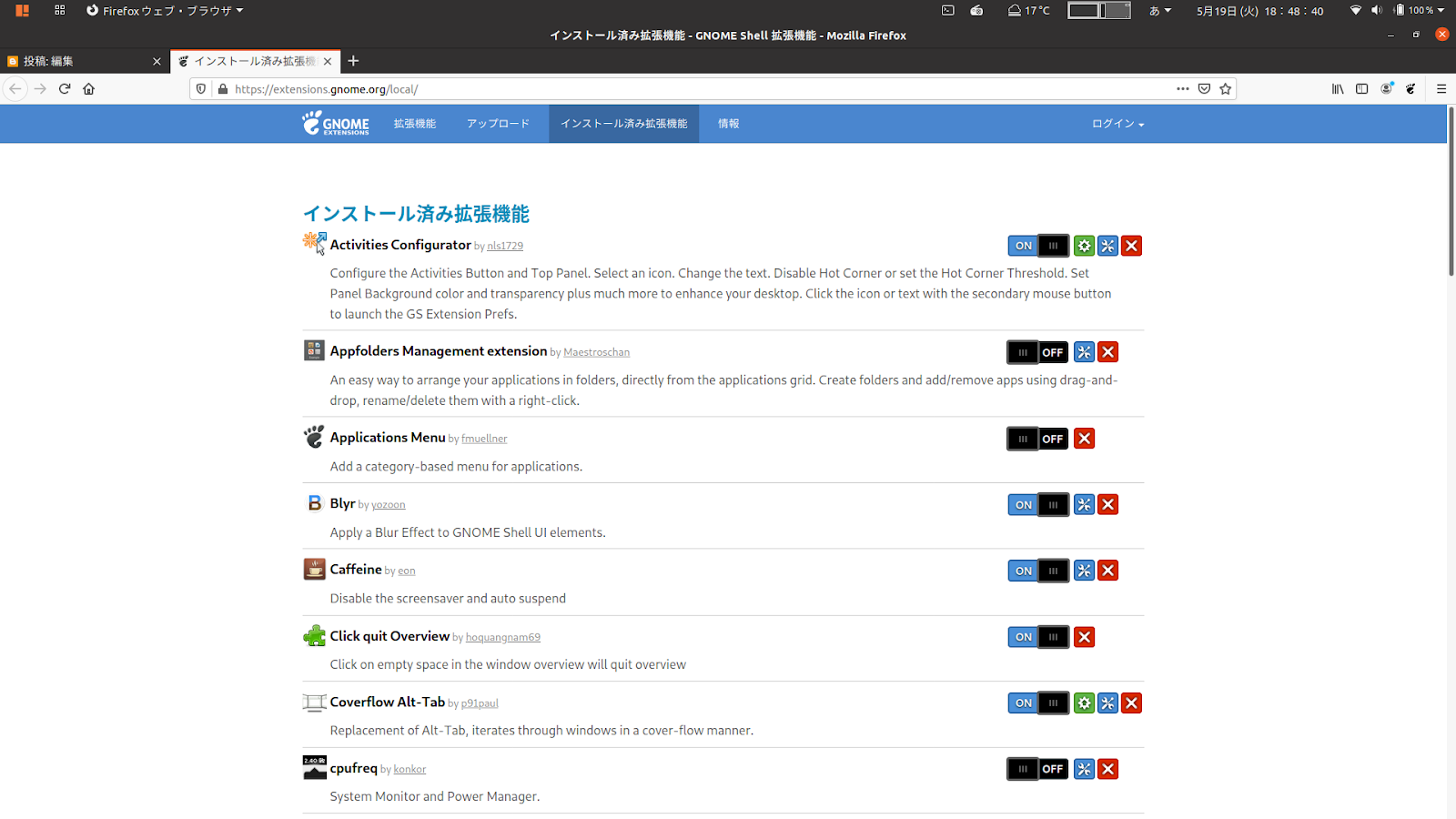
Task: Open Firefox hamburger menu
Action: click(1441, 88)
